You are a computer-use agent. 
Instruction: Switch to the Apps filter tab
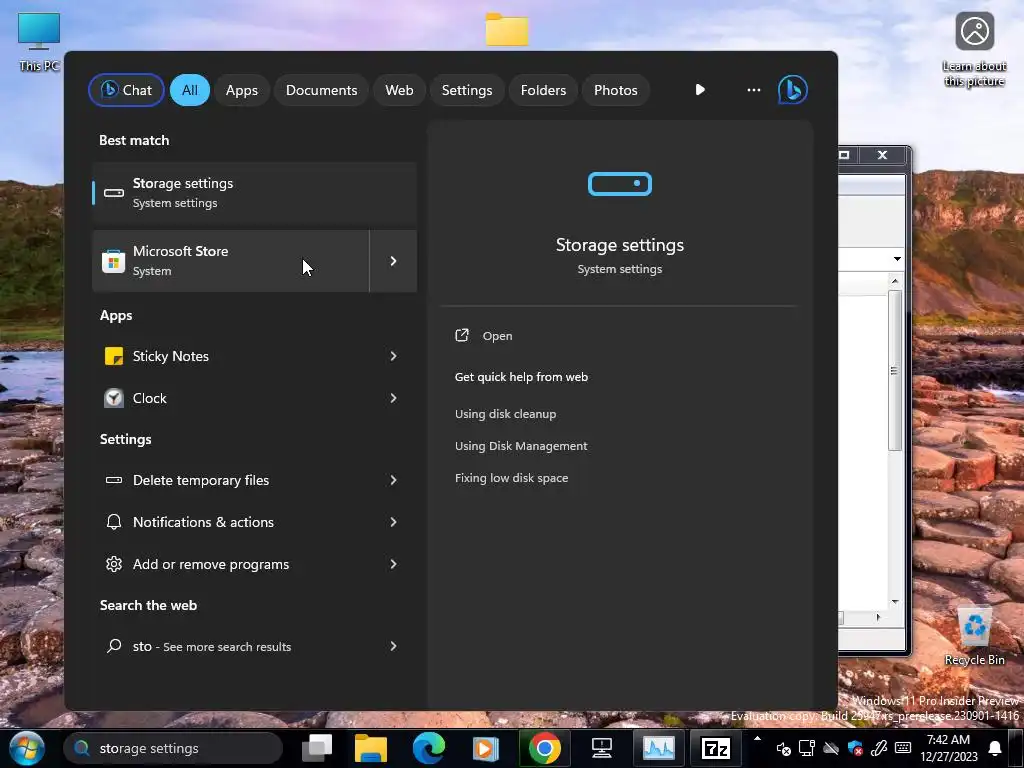click(x=242, y=90)
